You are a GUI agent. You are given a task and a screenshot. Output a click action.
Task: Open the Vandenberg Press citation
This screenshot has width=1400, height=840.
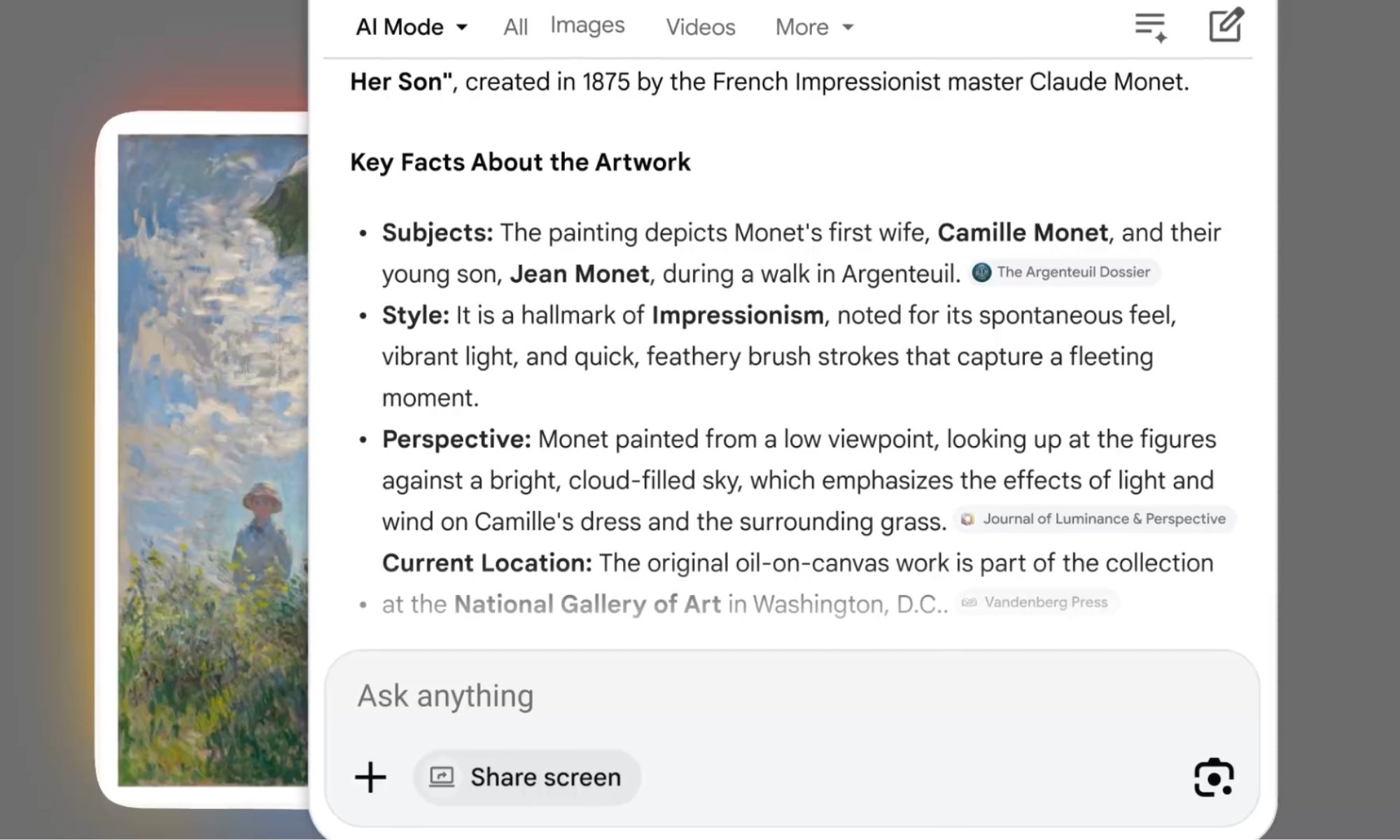(x=1035, y=602)
